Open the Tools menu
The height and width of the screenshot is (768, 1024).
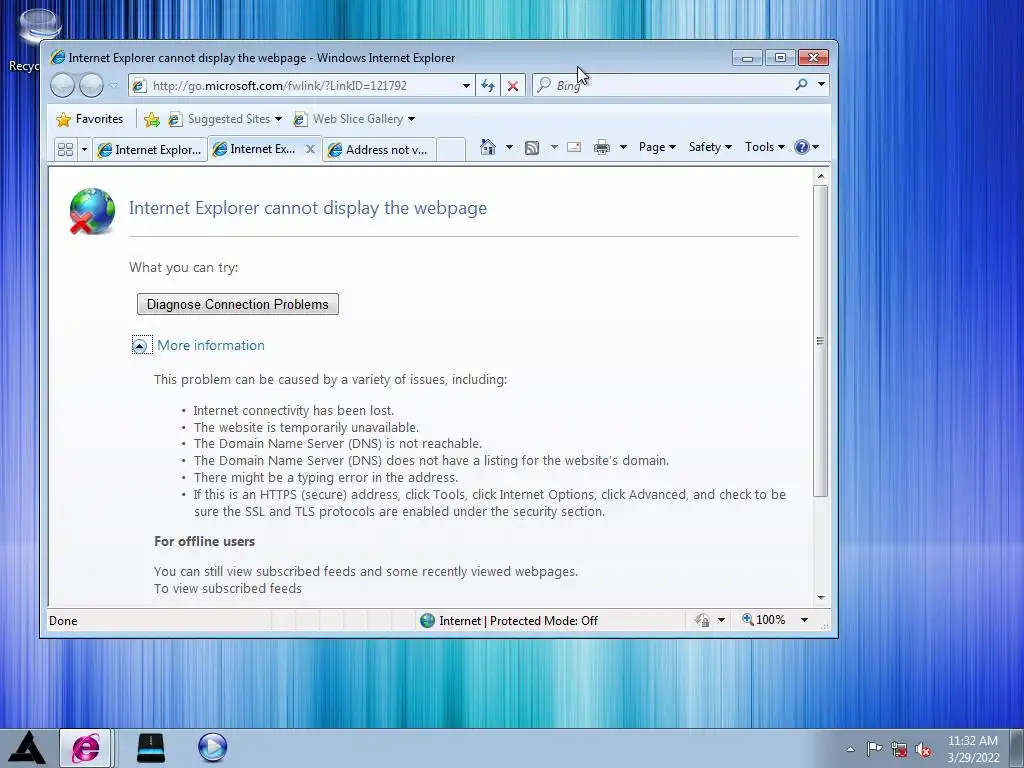pos(765,147)
